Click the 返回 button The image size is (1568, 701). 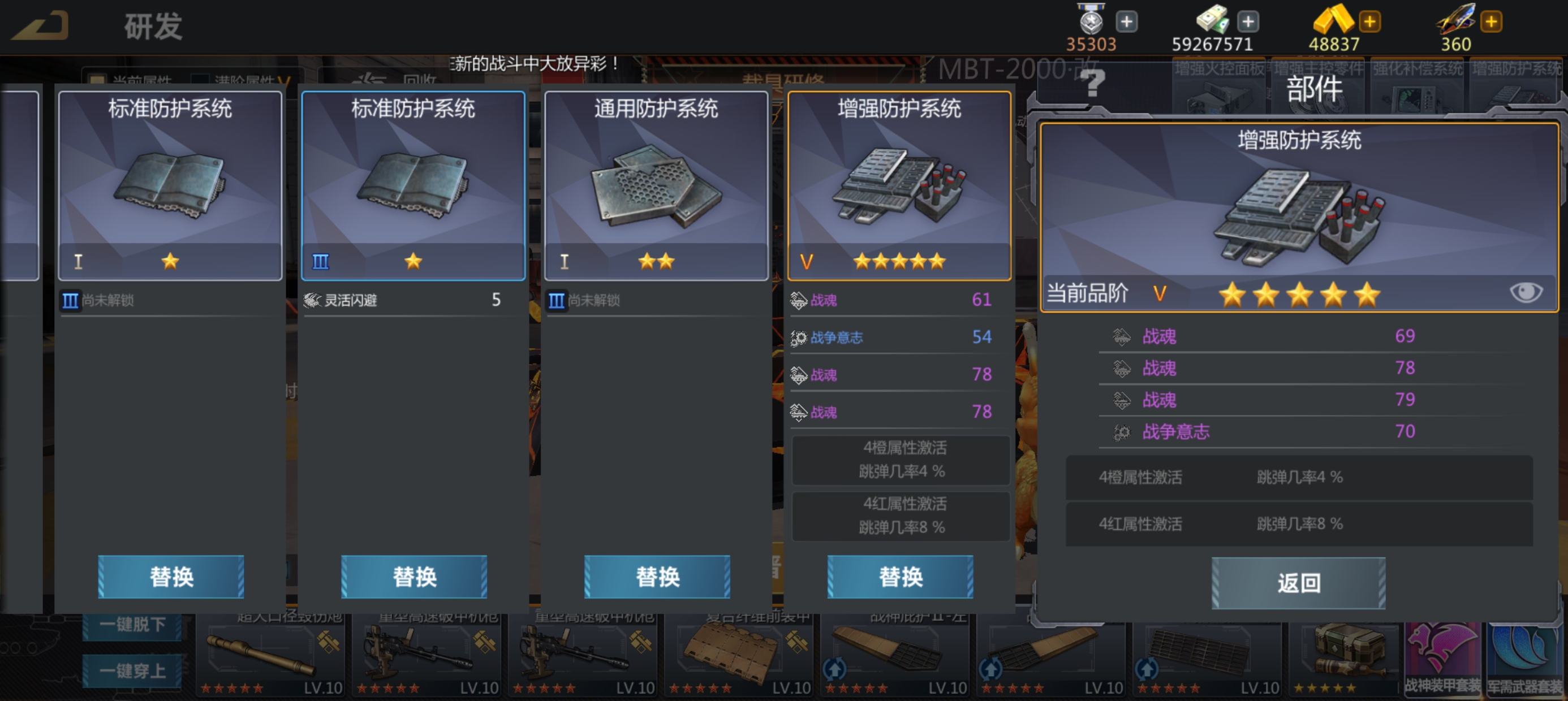(1298, 583)
